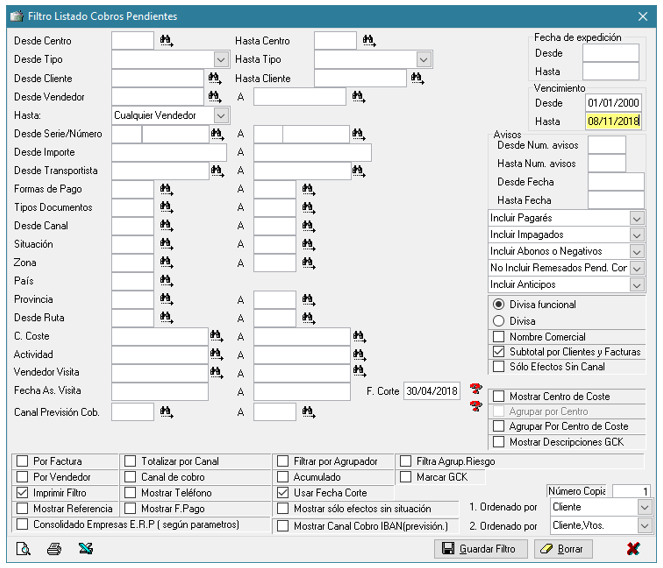This screenshot has width=663, height=568.
Task: Open Zona first lookup icon
Action: pos(167,263)
